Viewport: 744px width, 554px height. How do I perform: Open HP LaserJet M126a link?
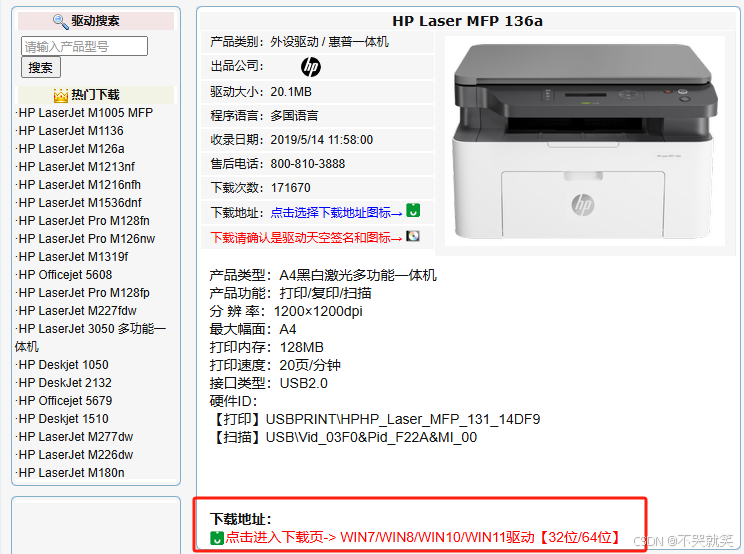(71, 149)
